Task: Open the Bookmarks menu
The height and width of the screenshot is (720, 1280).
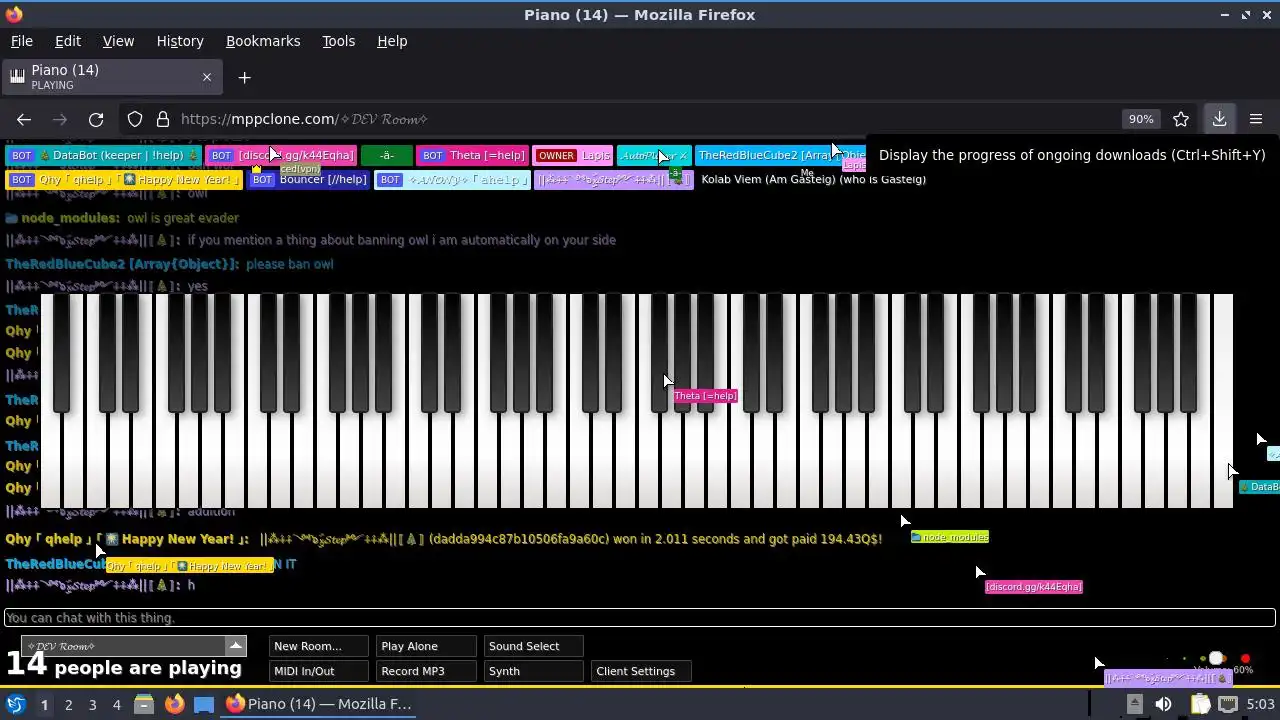Action: (x=263, y=41)
